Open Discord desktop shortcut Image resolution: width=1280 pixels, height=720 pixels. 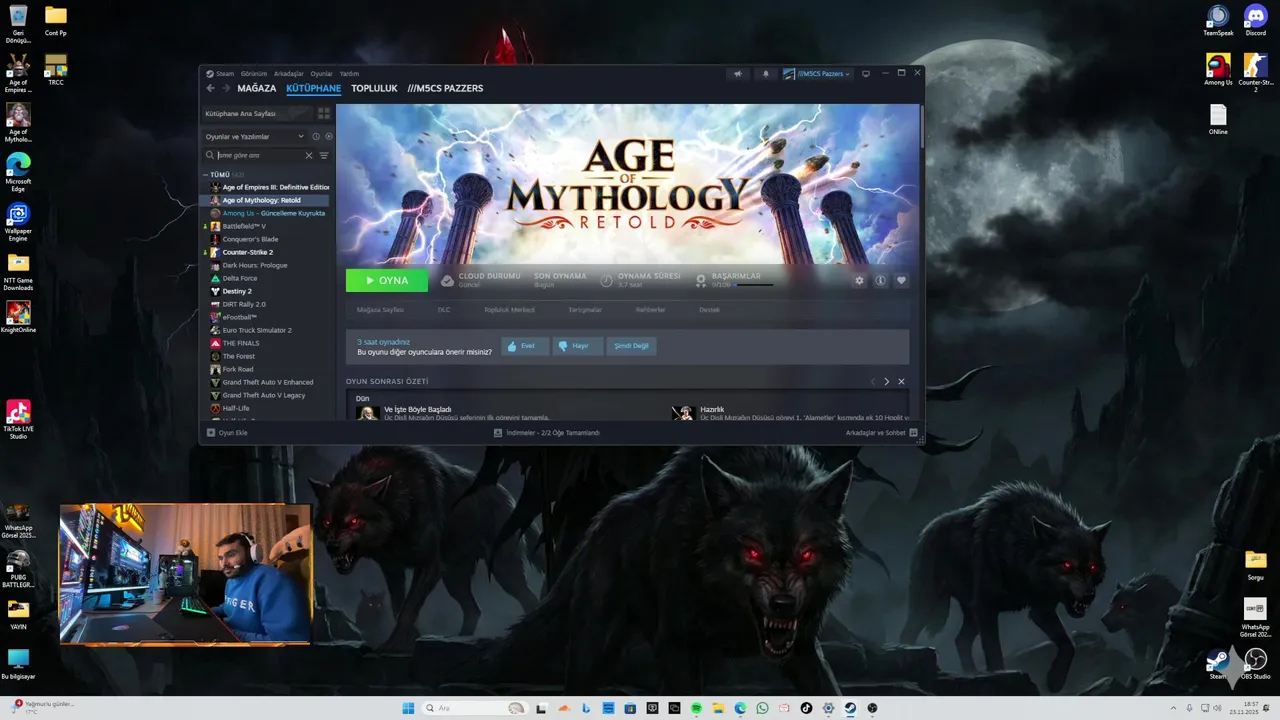tap(1255, 21)
